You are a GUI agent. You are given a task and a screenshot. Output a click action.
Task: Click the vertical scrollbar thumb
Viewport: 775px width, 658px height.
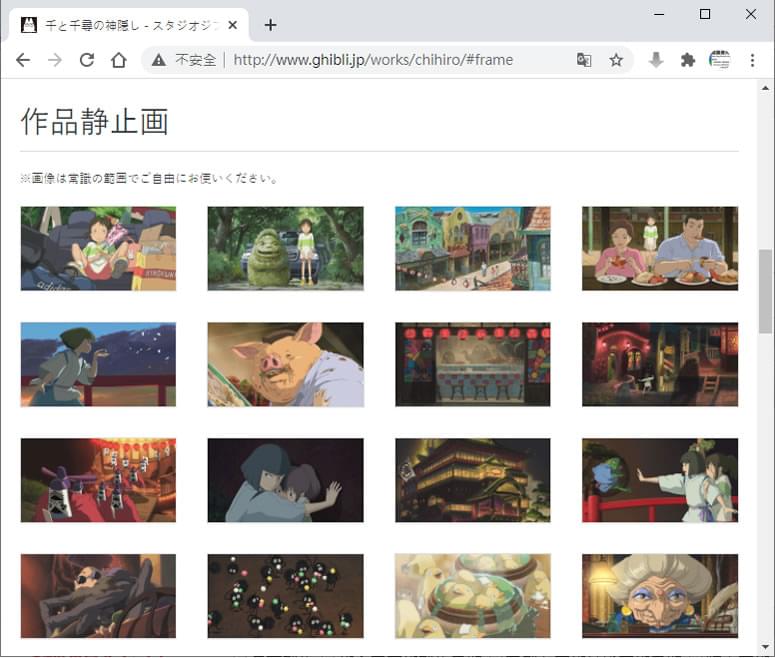point(766,292)
